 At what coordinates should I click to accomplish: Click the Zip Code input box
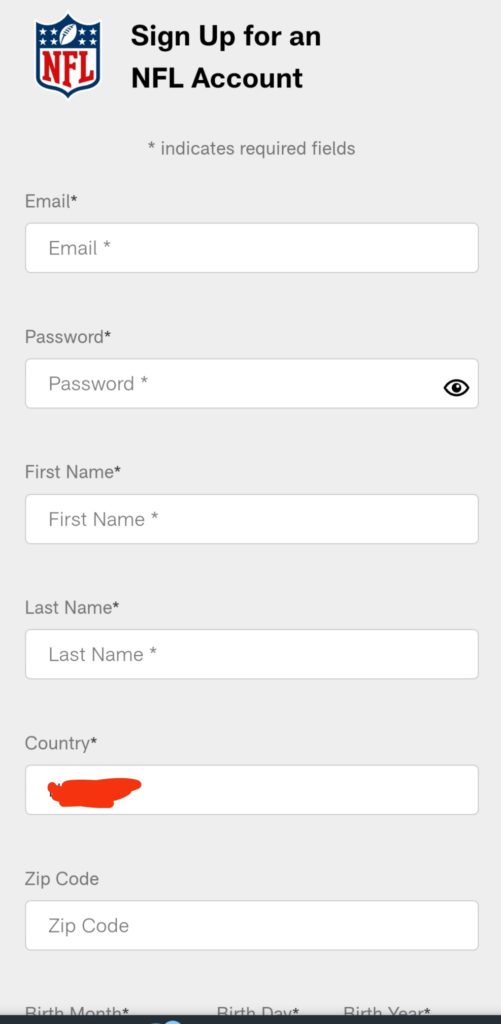(x=251, y=925)
